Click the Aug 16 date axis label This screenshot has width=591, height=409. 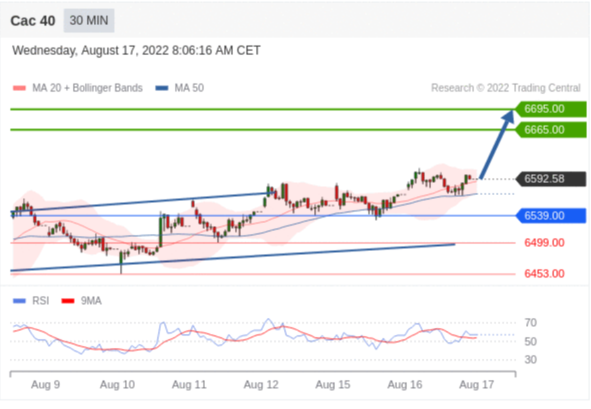tap(405, 385)
